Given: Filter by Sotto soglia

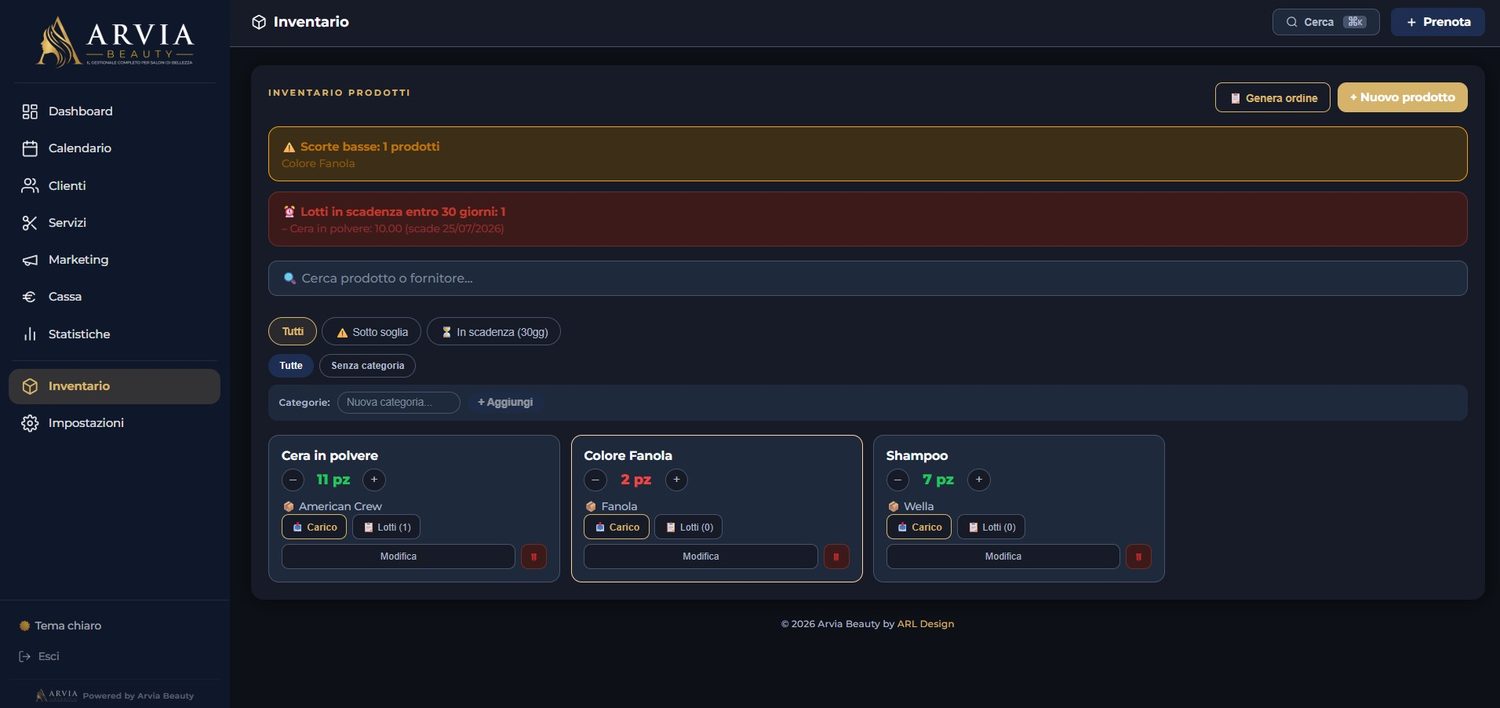Looking at the screenshot, I should coord(372,332).
